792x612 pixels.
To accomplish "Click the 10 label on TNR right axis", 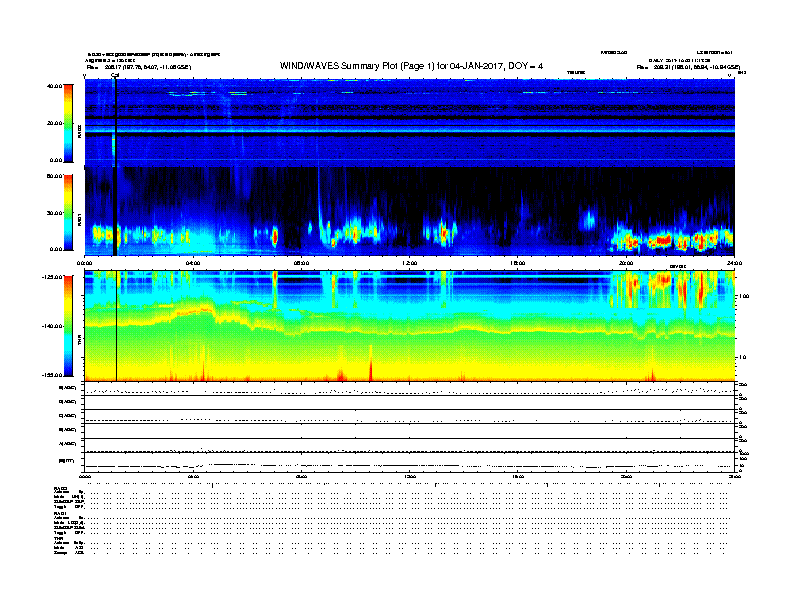I will [x=742, y=357].
